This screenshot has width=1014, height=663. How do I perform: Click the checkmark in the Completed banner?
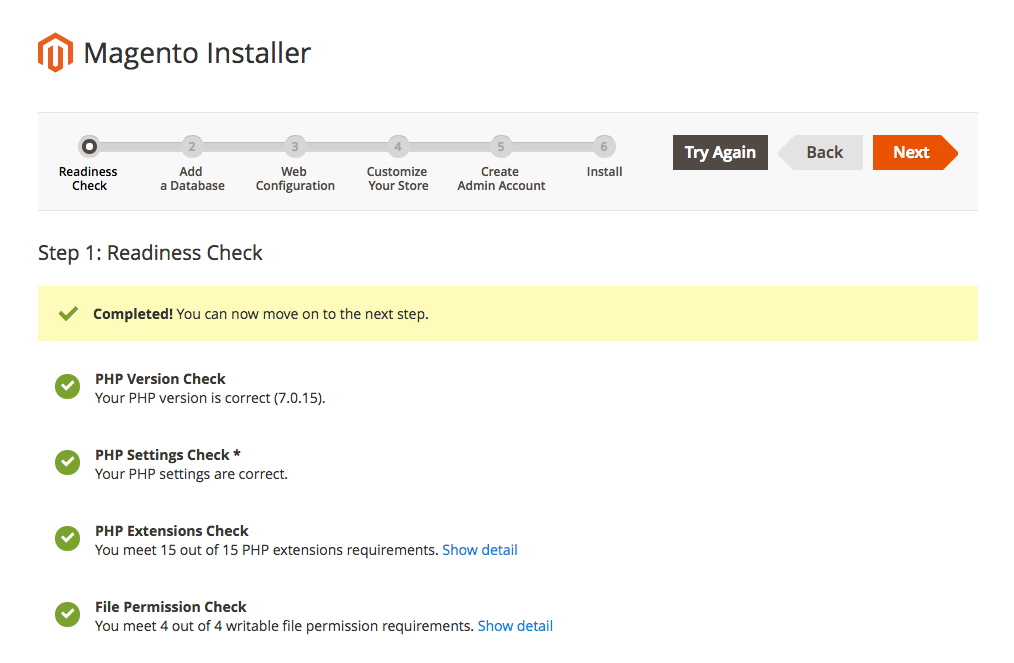coord(68,314)
